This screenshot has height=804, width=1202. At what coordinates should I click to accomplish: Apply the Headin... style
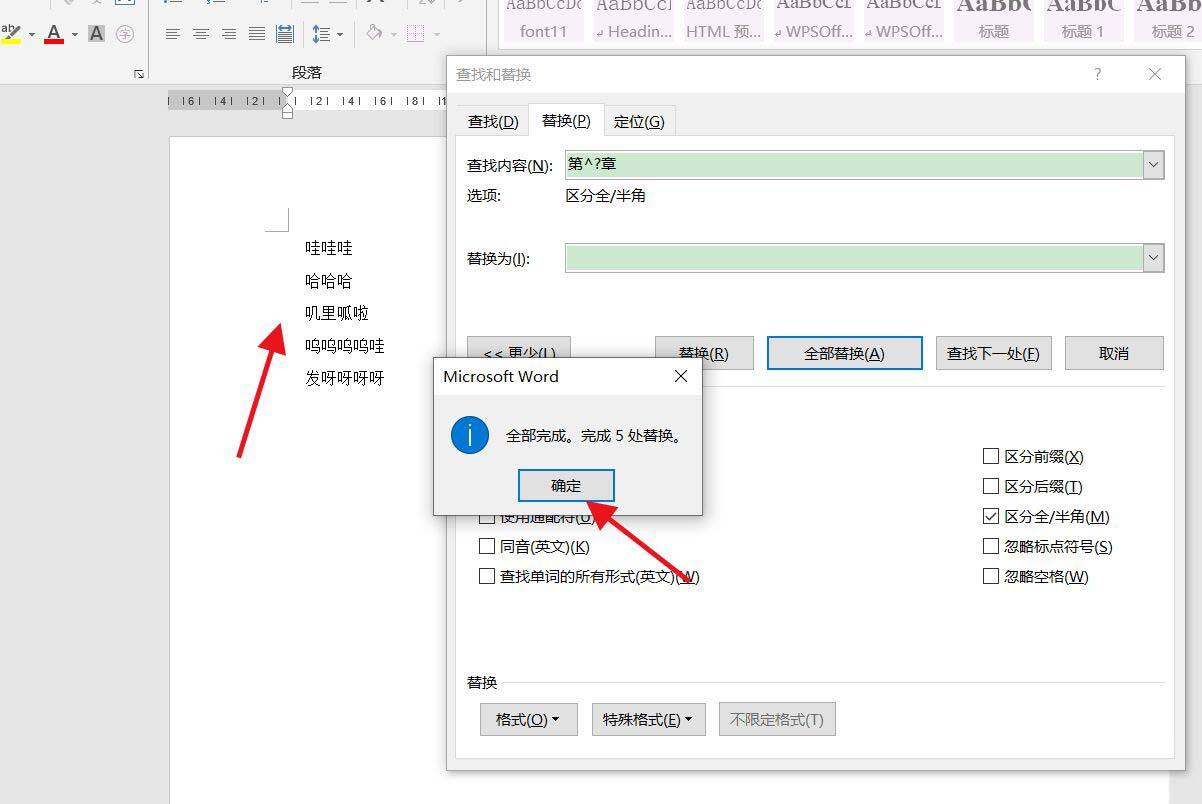633,21
